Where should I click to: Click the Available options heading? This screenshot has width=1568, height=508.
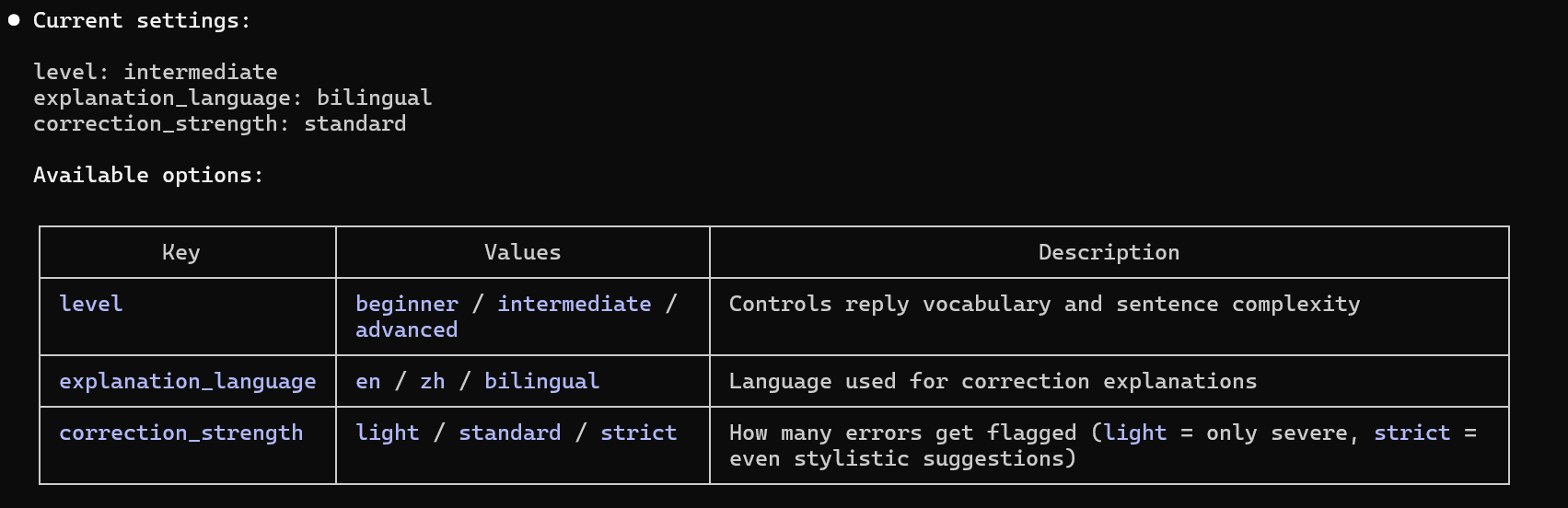[x=148, y=175]
